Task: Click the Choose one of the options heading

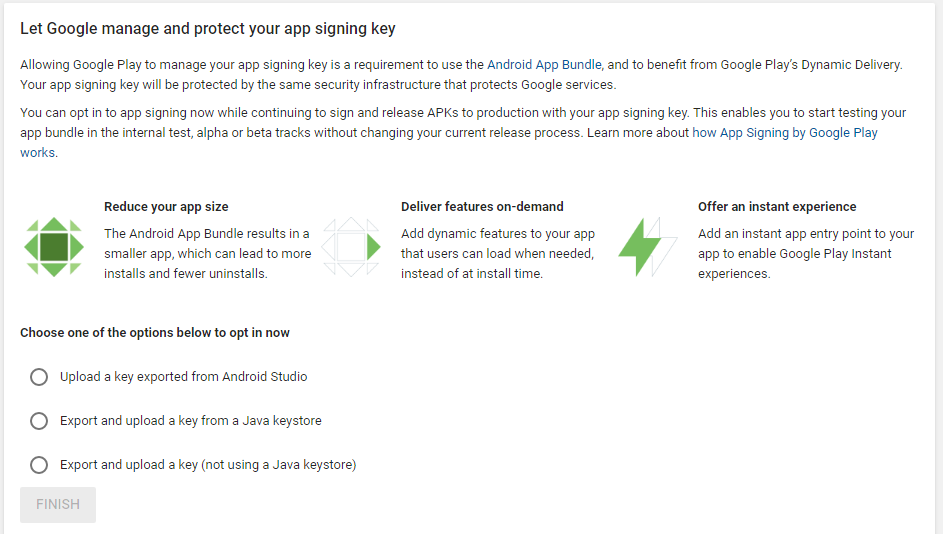Action: (155, 333)
